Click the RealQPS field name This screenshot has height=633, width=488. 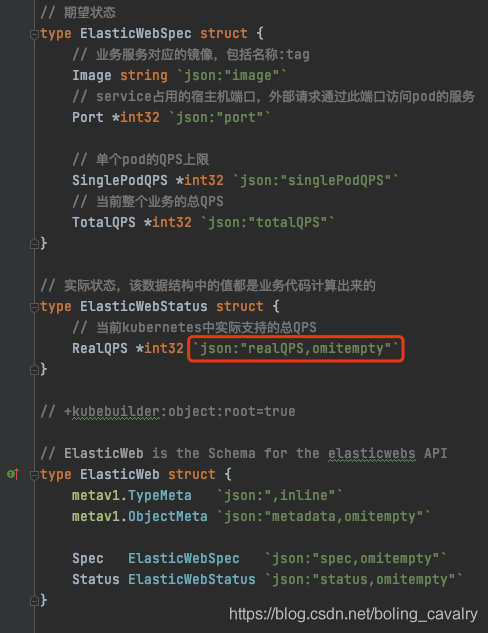coord(100,348)
